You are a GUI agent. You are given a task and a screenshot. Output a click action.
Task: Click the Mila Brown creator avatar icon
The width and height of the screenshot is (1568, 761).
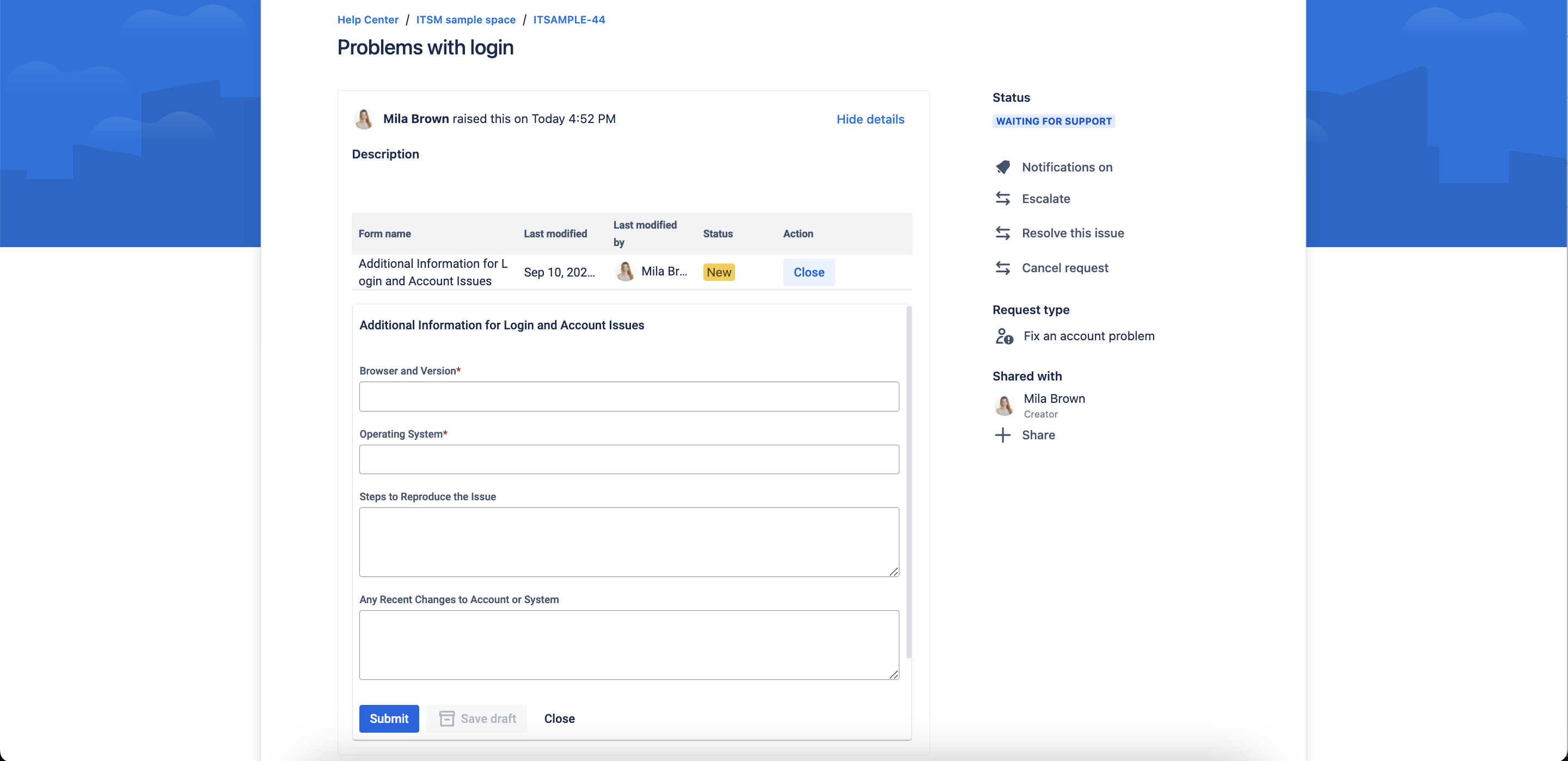coord(1003,404)
